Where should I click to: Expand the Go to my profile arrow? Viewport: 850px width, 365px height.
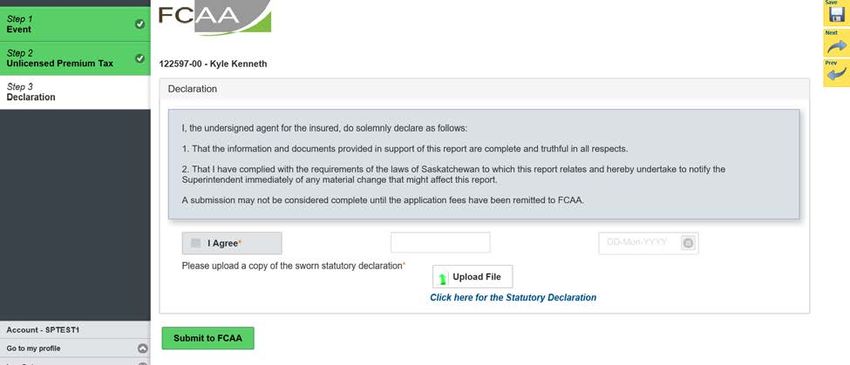point(143,349)
